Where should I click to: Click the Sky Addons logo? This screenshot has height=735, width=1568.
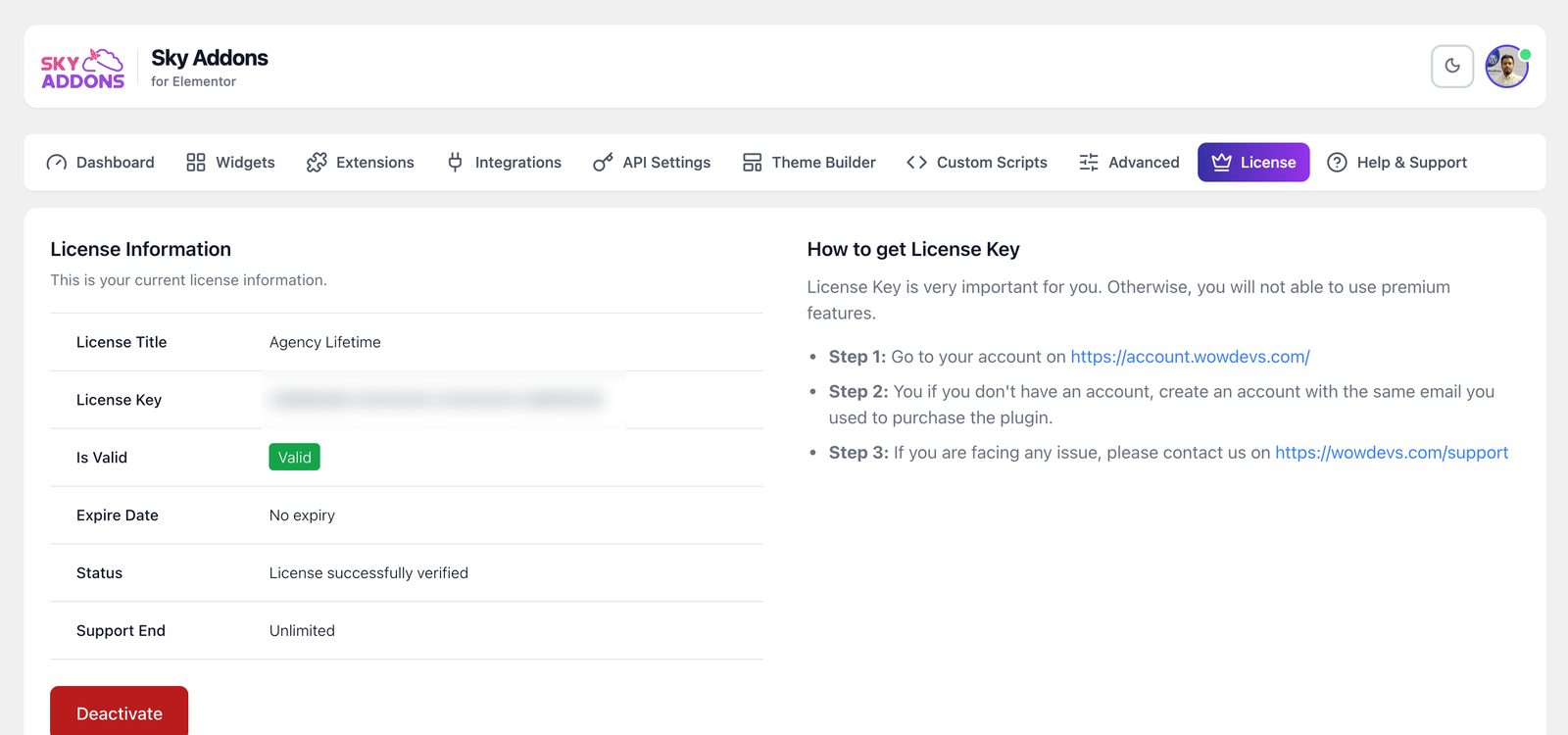[x=82, y=68]
